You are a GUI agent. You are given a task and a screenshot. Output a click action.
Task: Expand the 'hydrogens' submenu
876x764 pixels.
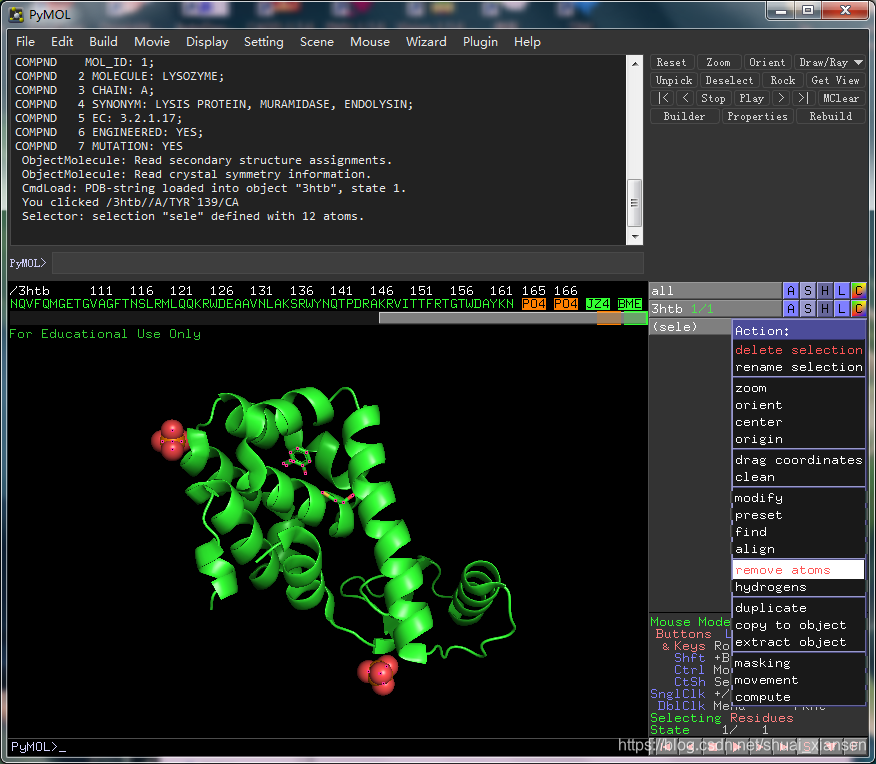tap(798, 588)
